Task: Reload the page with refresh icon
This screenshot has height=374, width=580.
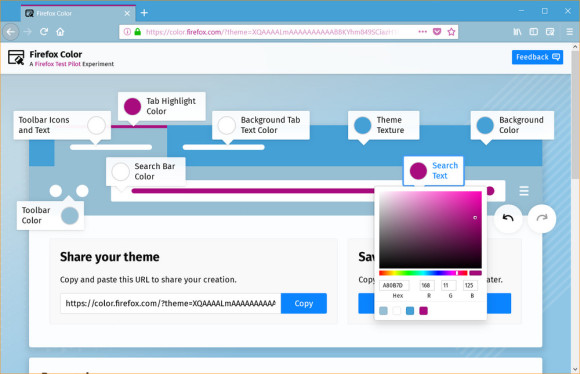Action: pyautogui.click(x=44, y=32)
